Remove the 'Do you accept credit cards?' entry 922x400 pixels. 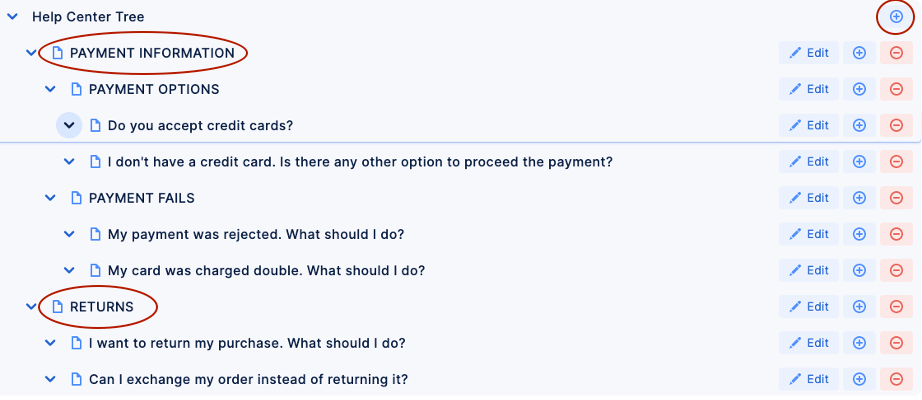click(896, 125)
